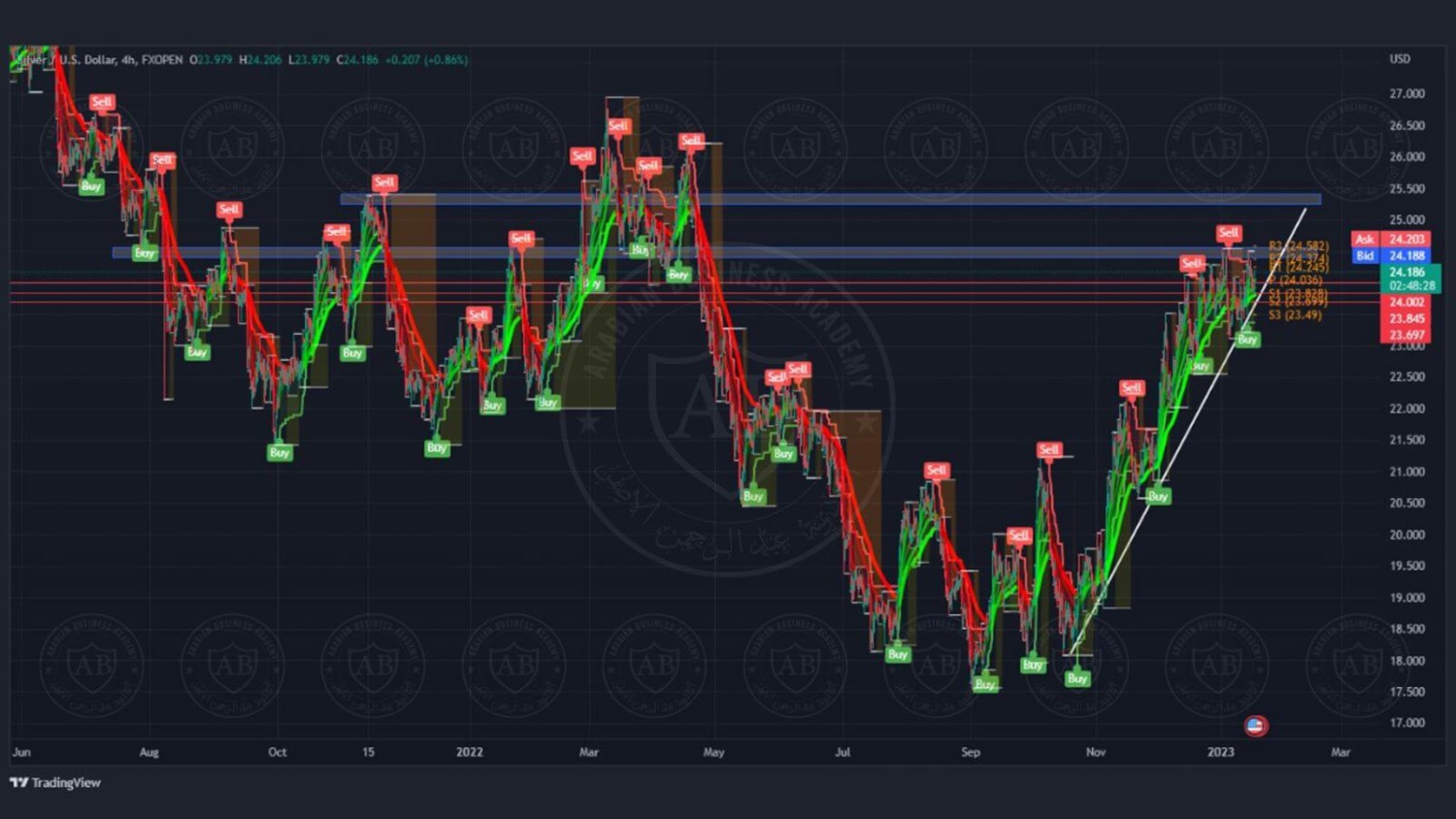This screenshot has height=819, width=1456.
Task: Click 2023 on the time axis
Action: (x=1221, y=753)
